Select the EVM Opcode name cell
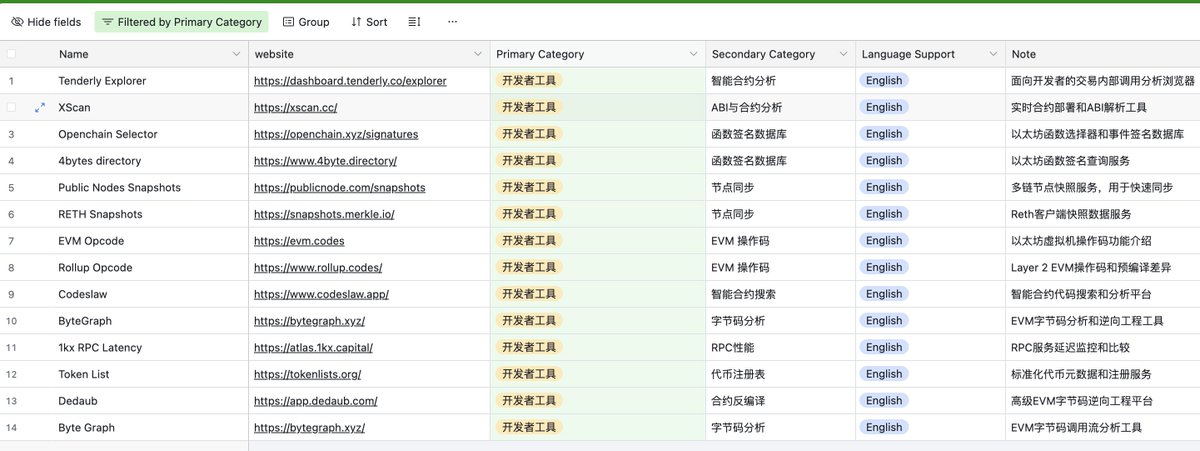This screenshot has height=451, width=1200. (x=150, y=241)
